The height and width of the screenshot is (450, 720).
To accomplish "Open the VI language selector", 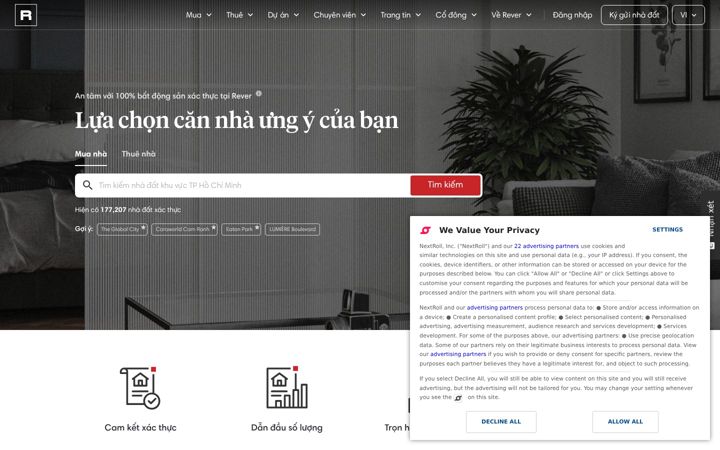I will pyautogui.click(x=688, y=15).
